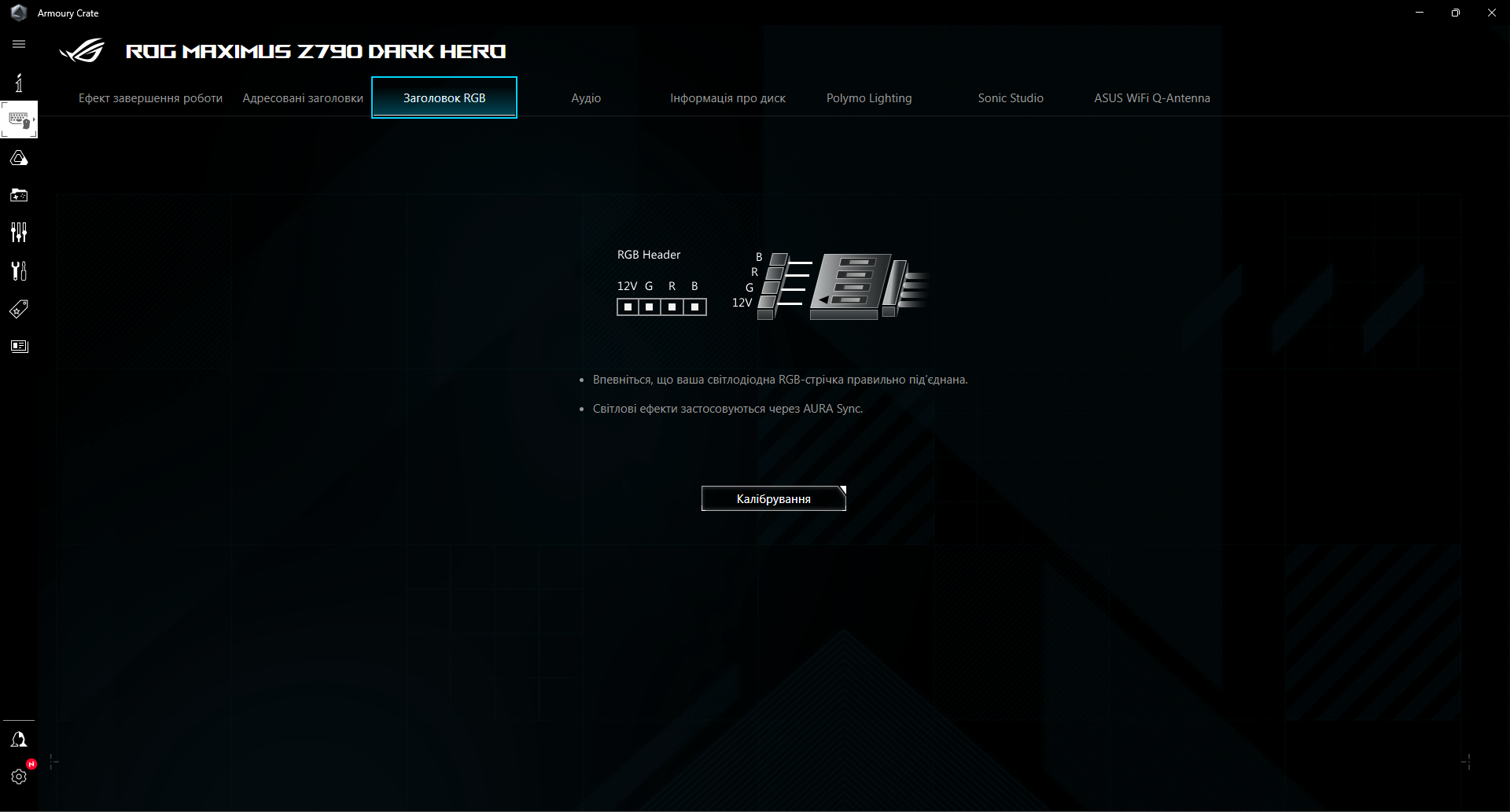Open the Aura Sync icon in sidebar
Screen dimensions: 1510x812
point(19,157)
